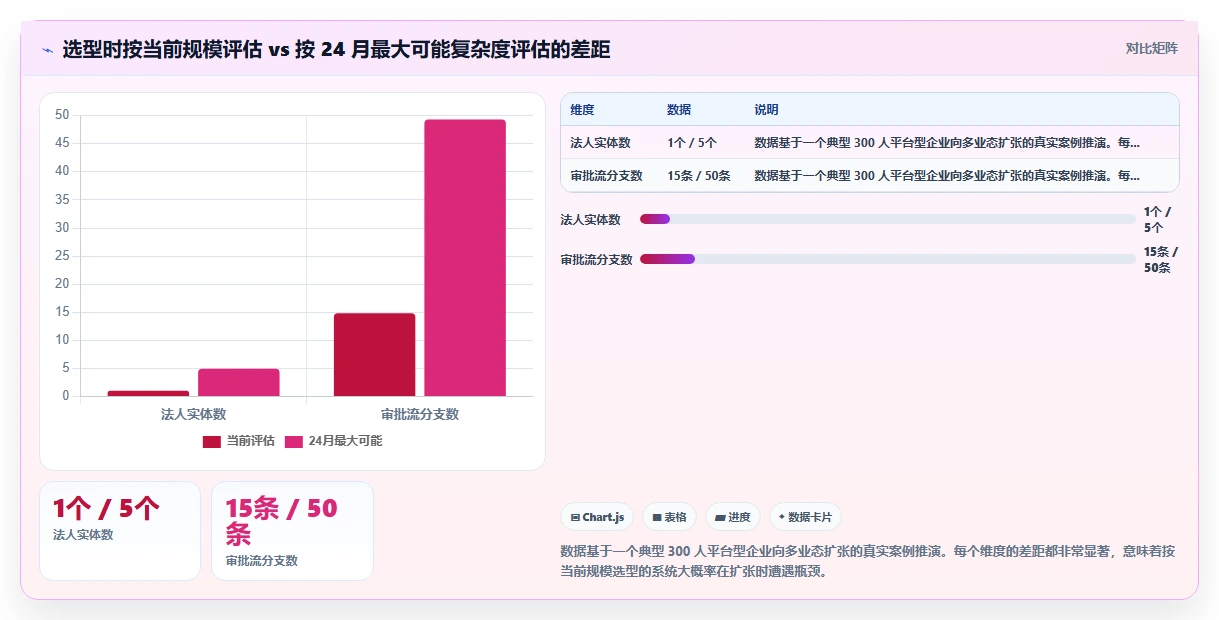
Task: Click the 审批流分支数 table row cell
Action: pyautogui.click(x=606, y=176)
